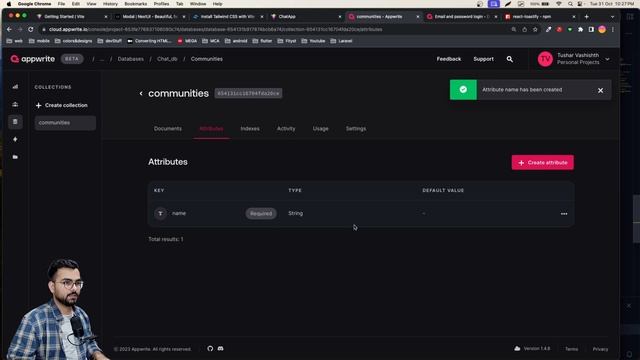Open the Terms link in the footer
640x360 pixels.
pyautogui.click(x=571, y=349)
